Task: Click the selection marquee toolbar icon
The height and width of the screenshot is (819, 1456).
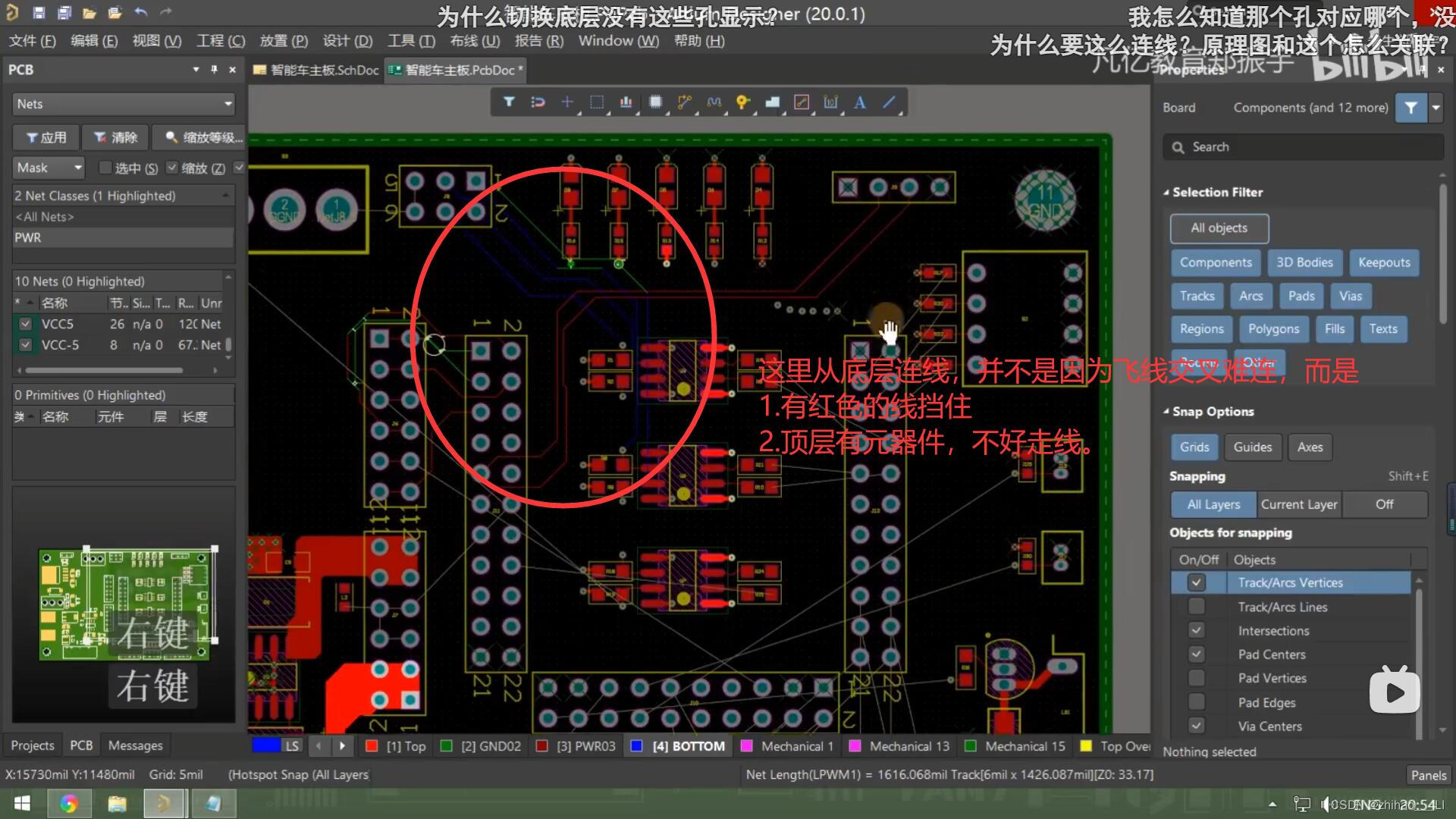Action: tap(597, 102)
